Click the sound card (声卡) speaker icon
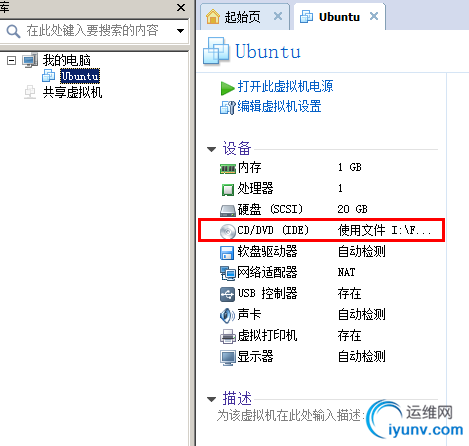 click(x=227, y=315)
